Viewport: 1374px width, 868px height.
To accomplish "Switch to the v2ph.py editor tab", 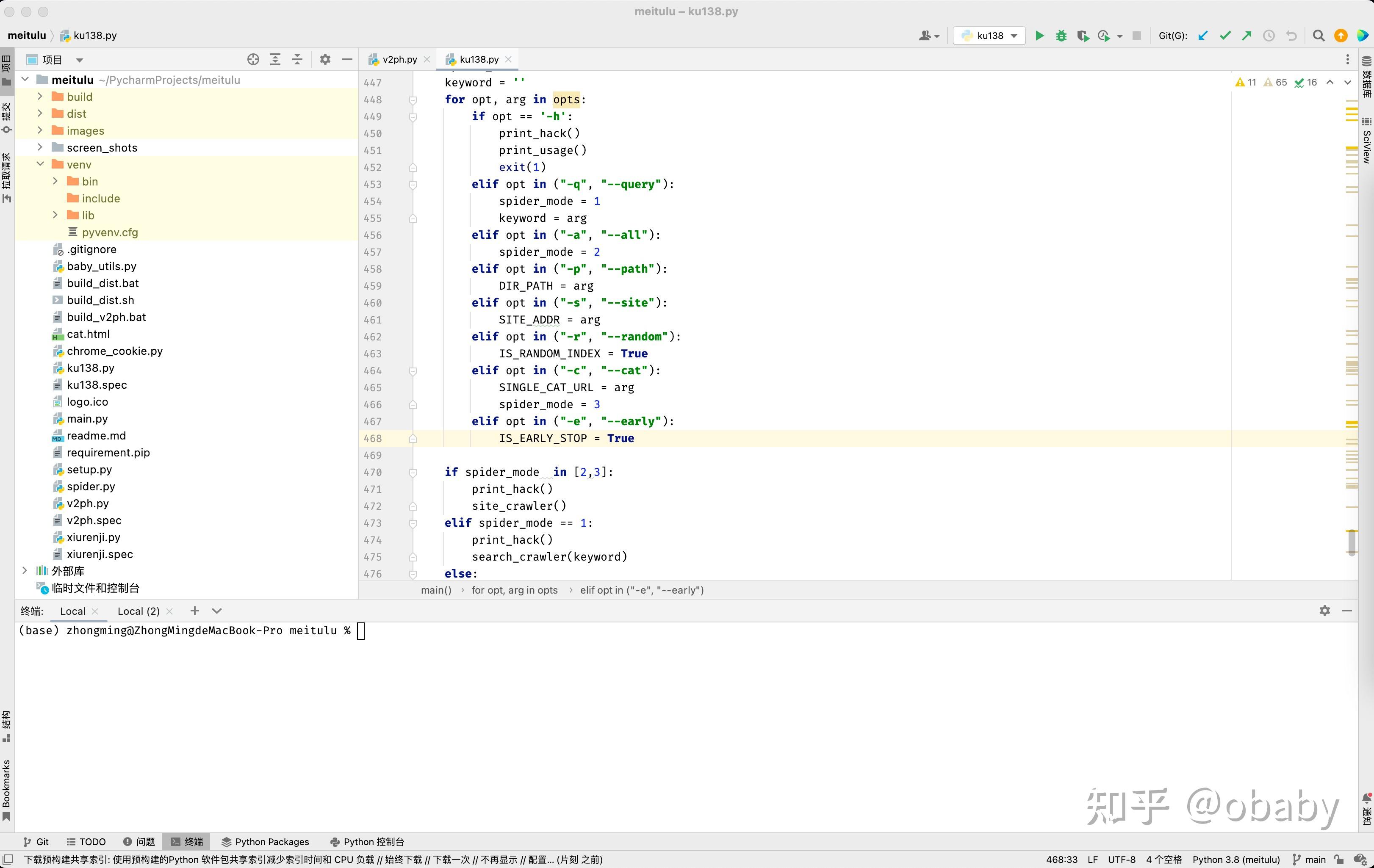I will [399, 59].
